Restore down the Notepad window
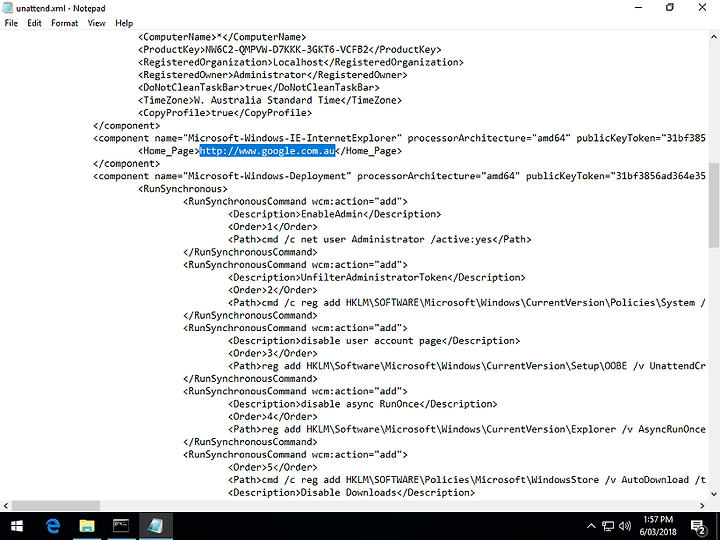The image size is (720, 540). [670, 8]
